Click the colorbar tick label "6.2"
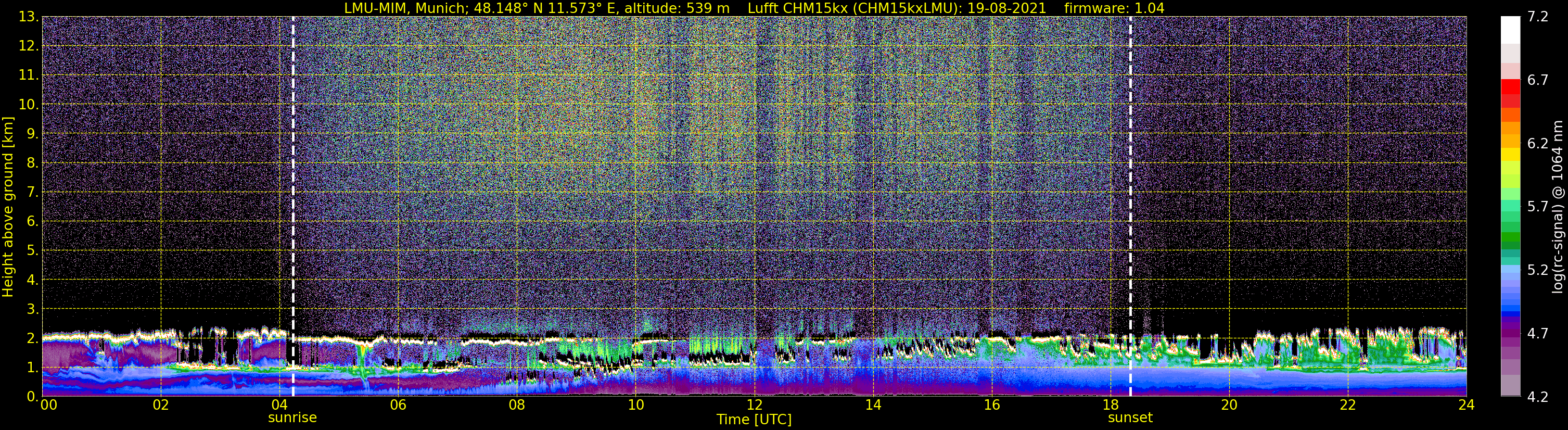Screen dimensions: 1568x430 tap(1538, 144)
